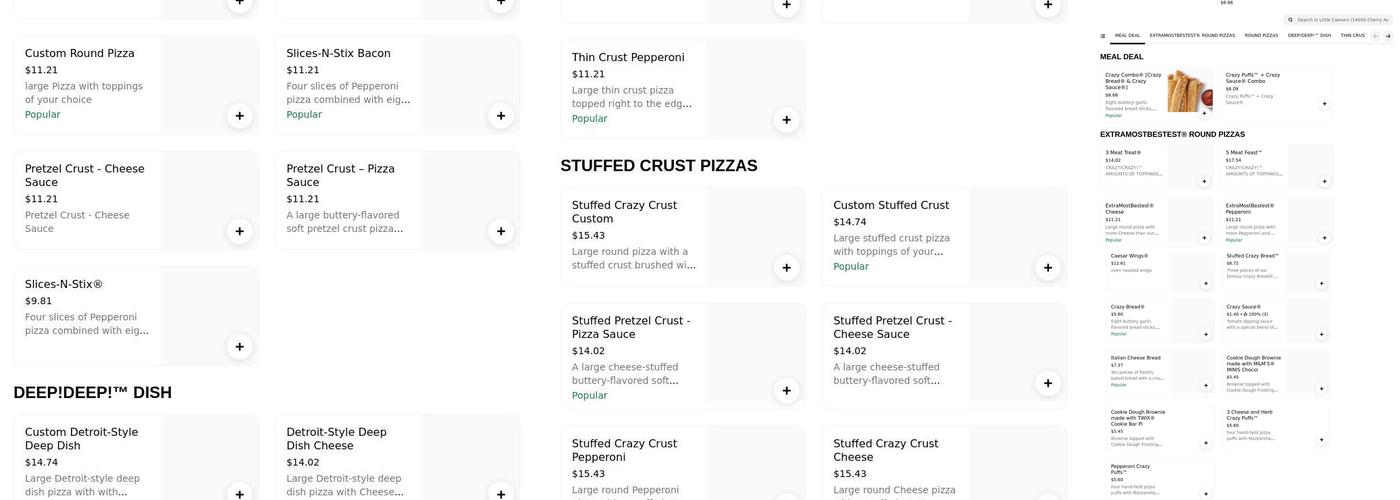Go to EXTRAMOSTBESTEST® ROUND PIZZAS tab
Screen dimensions: 1400x500
pyautogui.click(x=1192, y=36)
